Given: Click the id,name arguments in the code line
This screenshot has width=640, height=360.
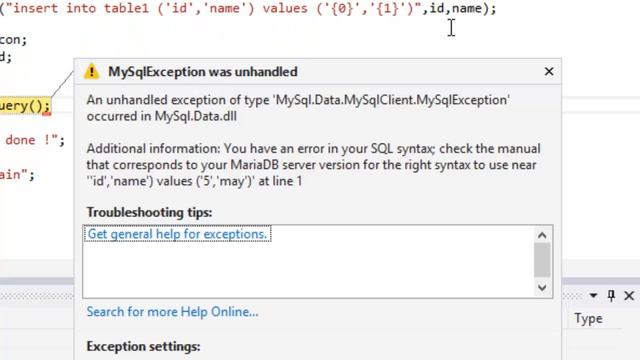Looking at the screenshot, I should pyautogui.click(x=455, y=8).
